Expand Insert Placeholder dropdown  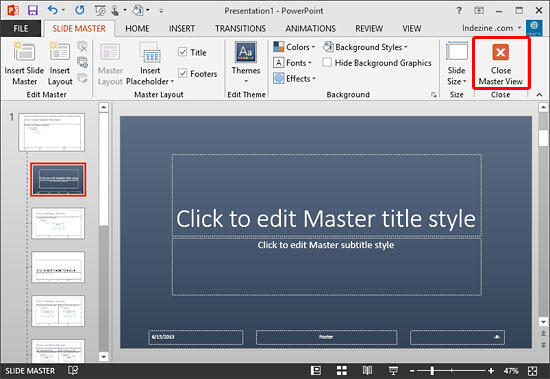(150, 64)
